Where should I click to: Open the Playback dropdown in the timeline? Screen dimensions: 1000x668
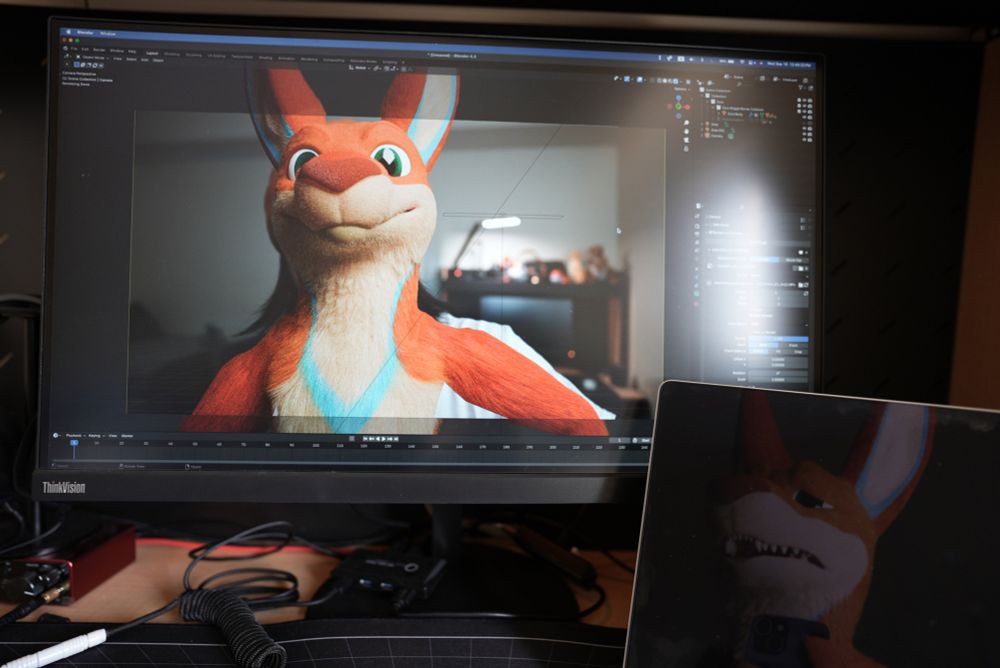(74, 436)
